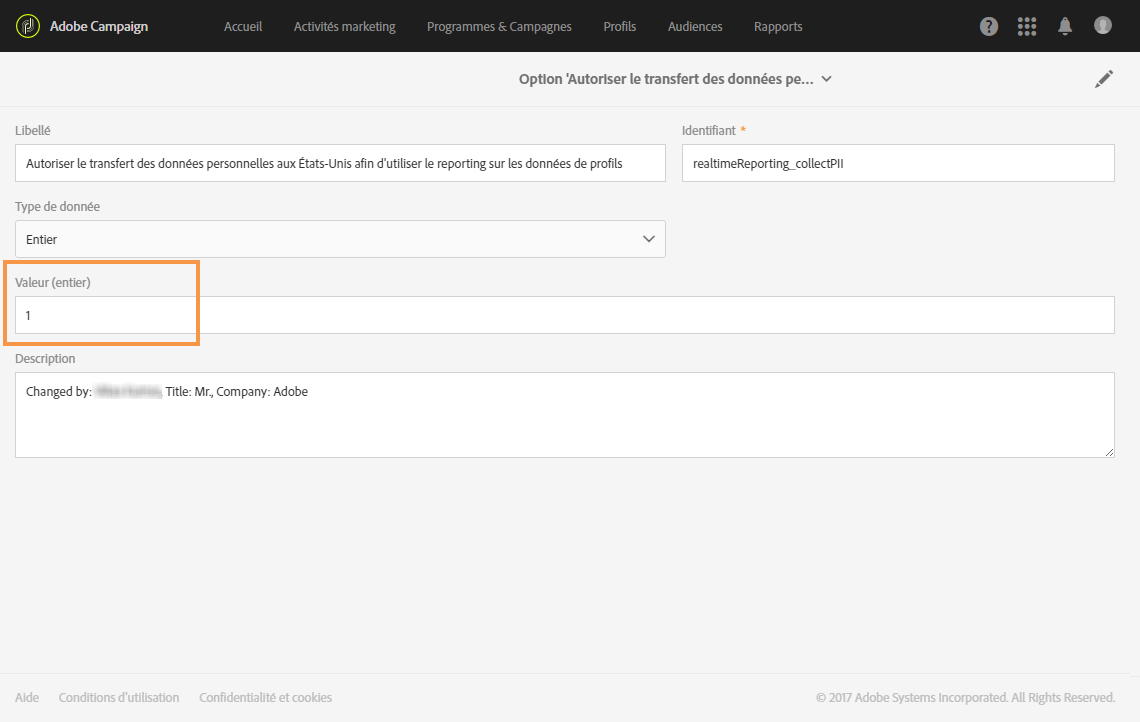The height and width of the screenshot is (722, 1140).
Task: Navigate to Audiences menu
Action: click(x=695, y=27)
